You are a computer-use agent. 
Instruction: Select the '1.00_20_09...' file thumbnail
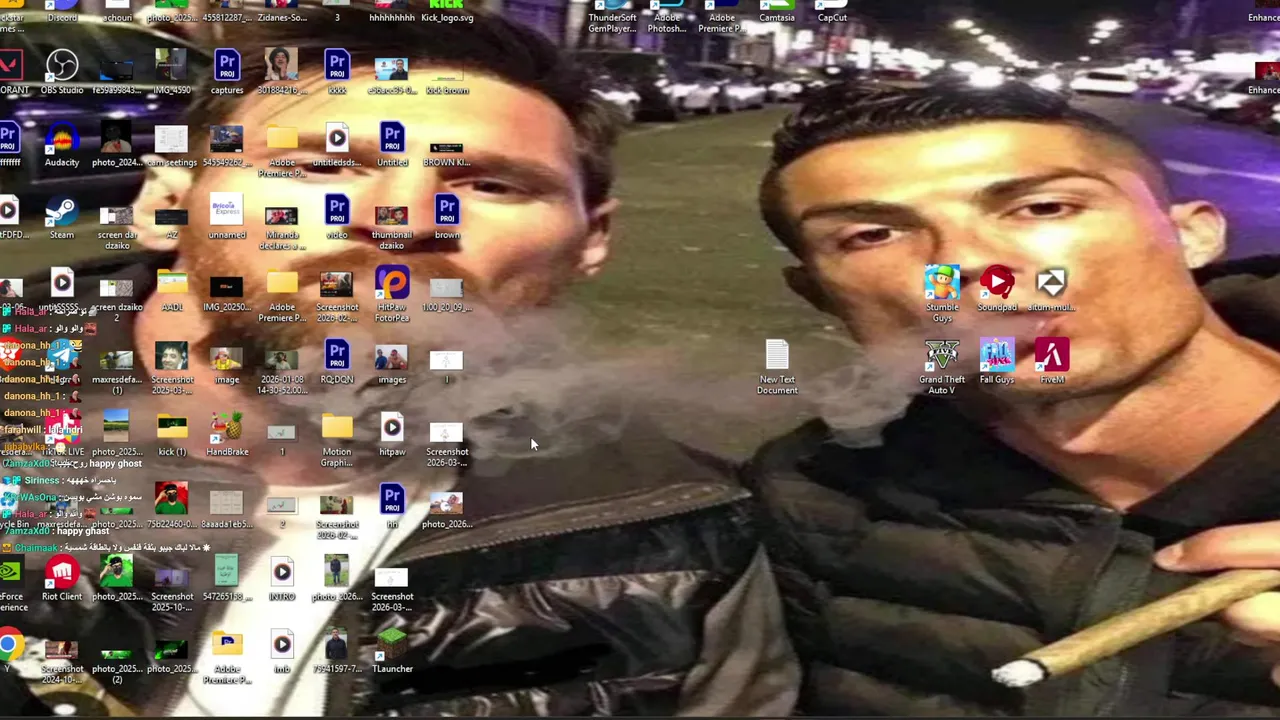(x=447, y=290)
